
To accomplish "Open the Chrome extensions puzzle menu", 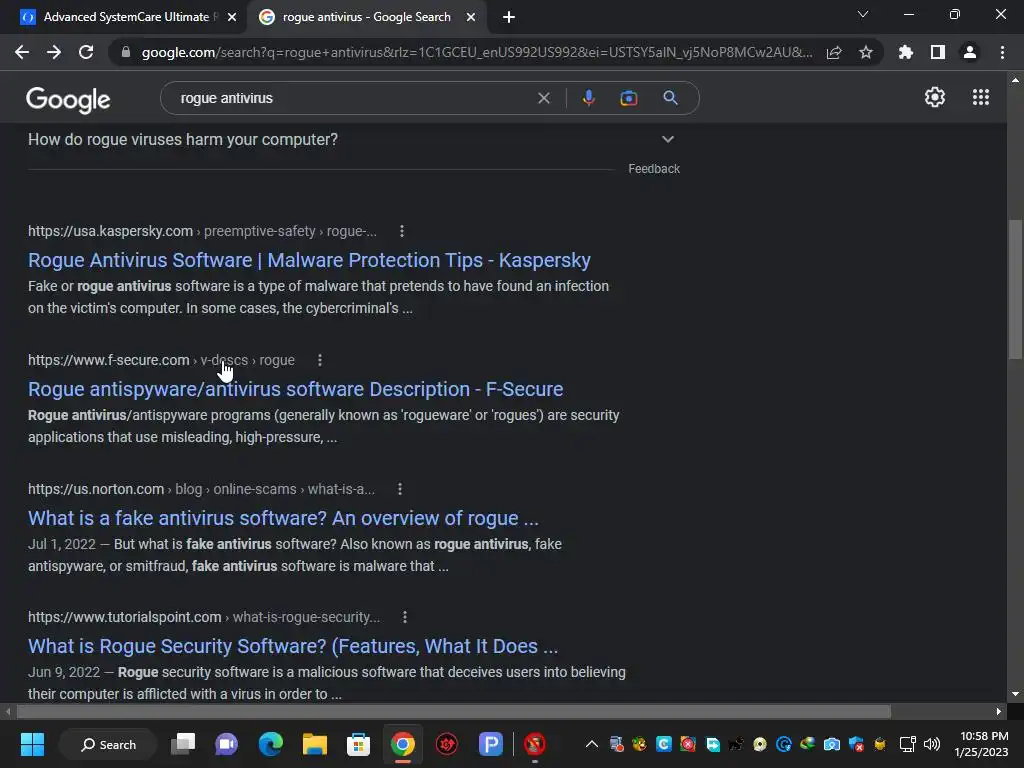I will pyautogui.click(x=906, y=52).
